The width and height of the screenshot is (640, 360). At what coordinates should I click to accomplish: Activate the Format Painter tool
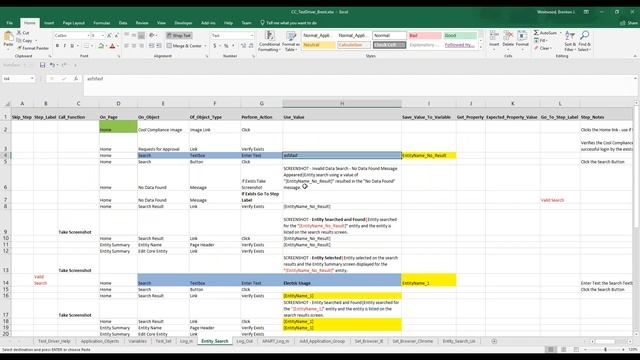(x=32, y=48)
